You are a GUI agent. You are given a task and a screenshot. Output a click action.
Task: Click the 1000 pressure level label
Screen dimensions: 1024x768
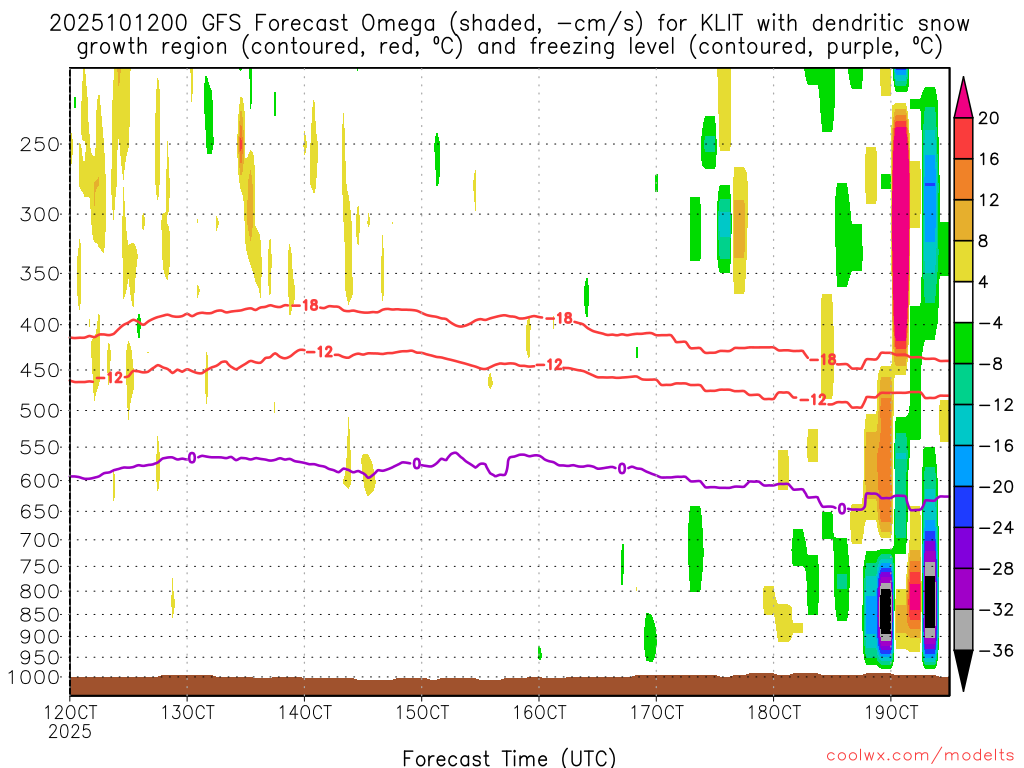(x=34, y=678)
